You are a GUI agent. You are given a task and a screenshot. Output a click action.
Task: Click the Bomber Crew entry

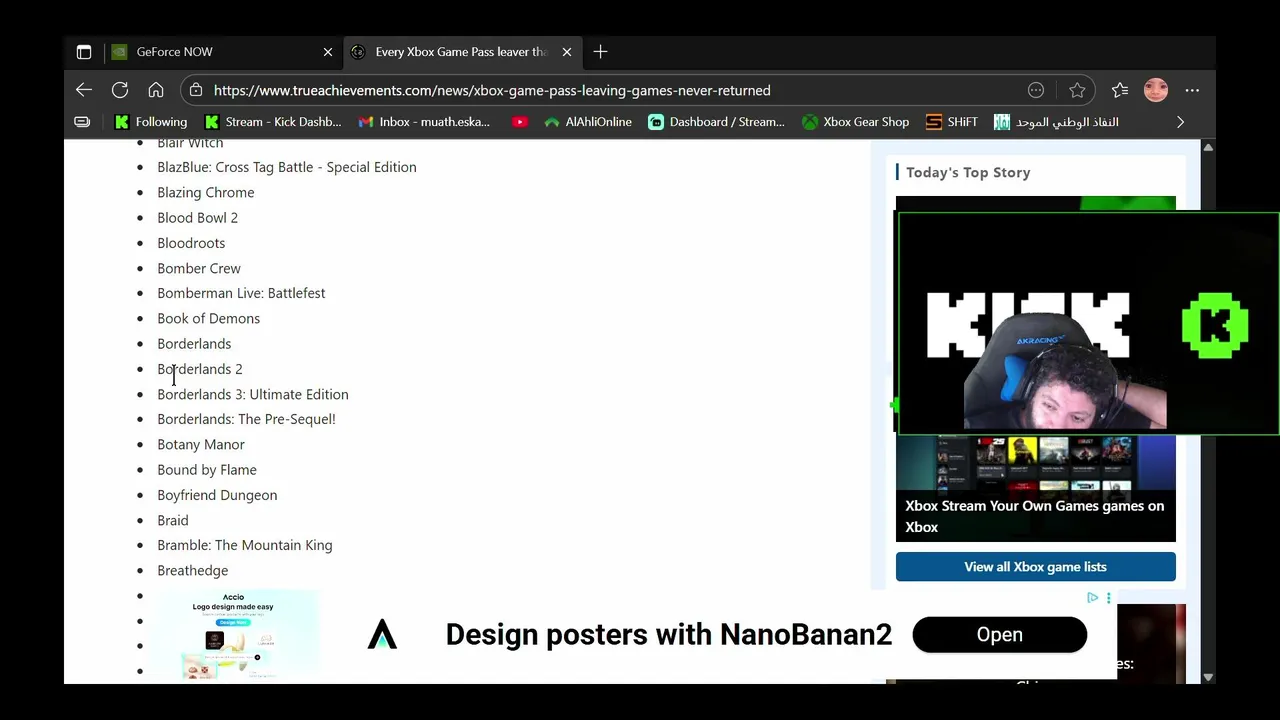199,268
